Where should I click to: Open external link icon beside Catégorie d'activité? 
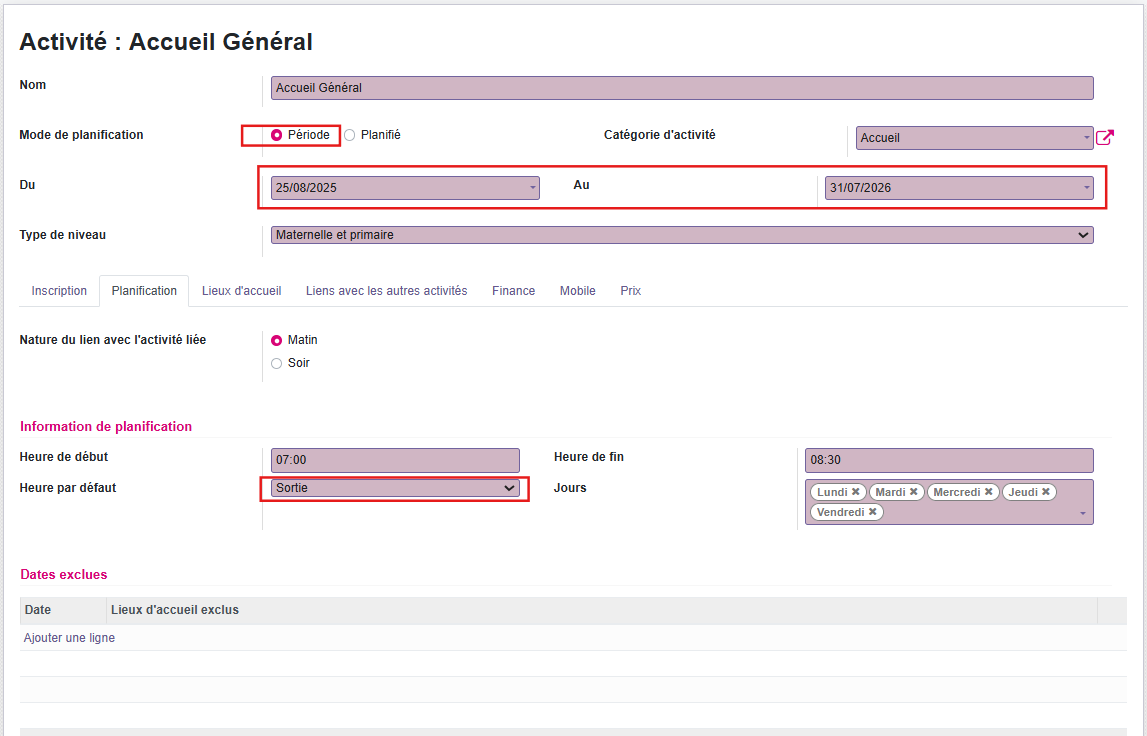1105,138
